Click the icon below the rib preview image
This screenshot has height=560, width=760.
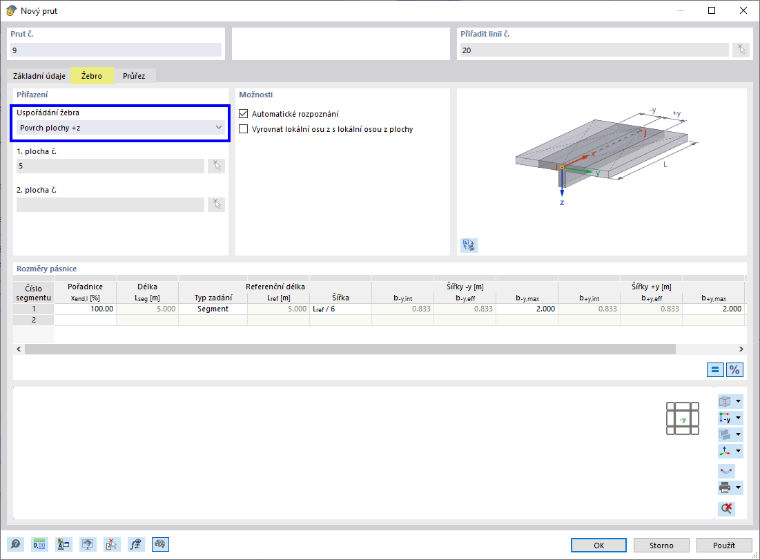pyautogui.click(x=469, y=245)
